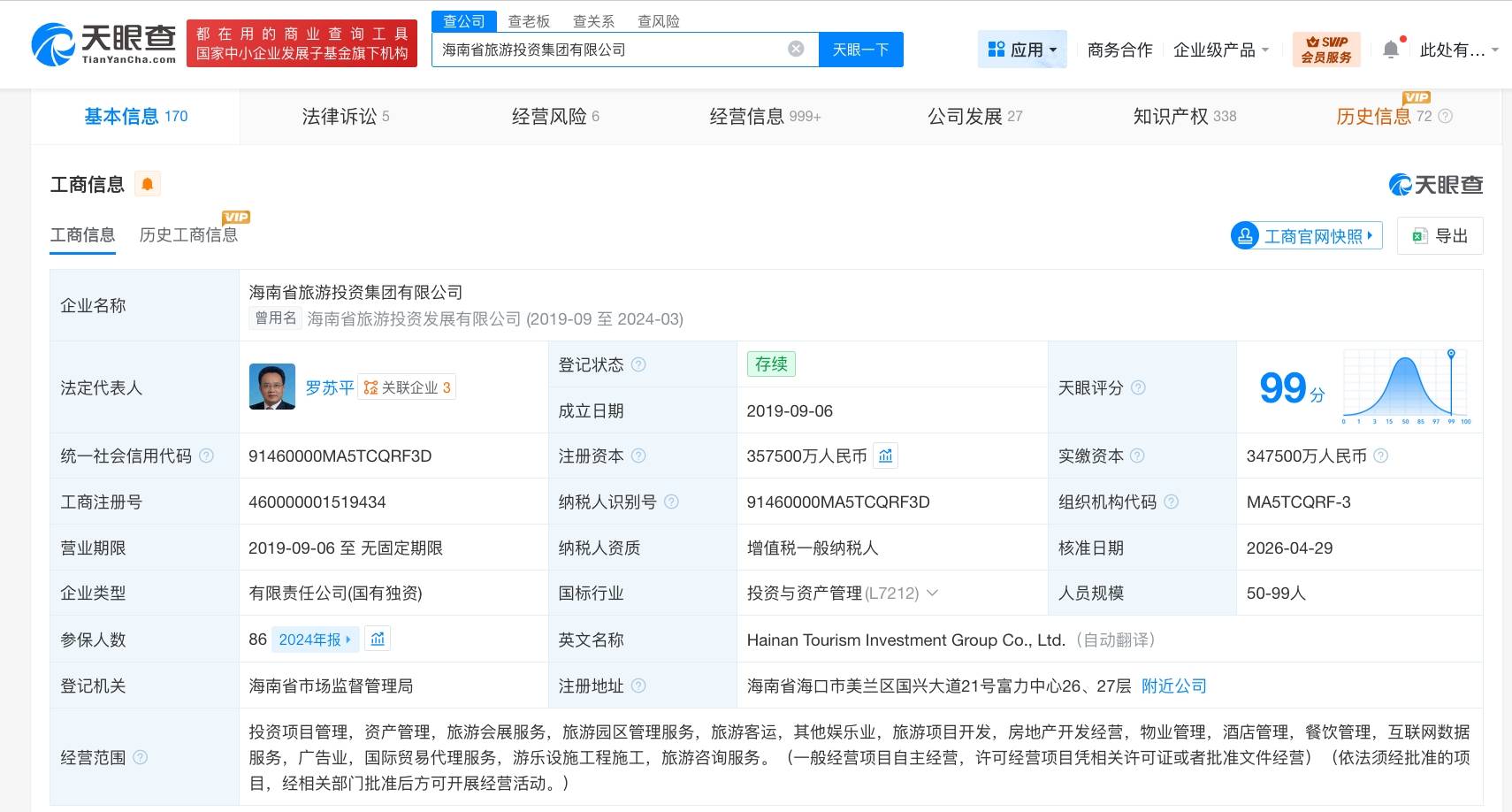1512x812 pixels.
Task: Switch to 查公司 search tab
Action: click(x=464, y=21)
